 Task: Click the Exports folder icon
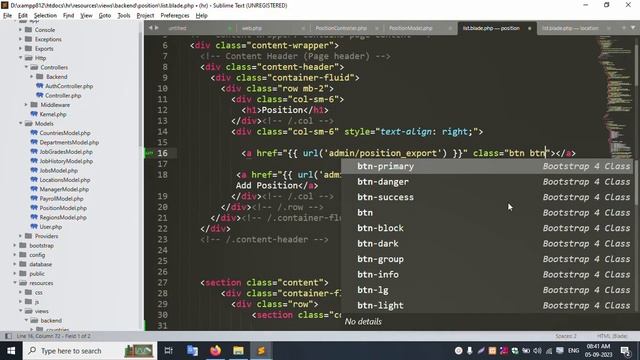[x=28, y=49]
